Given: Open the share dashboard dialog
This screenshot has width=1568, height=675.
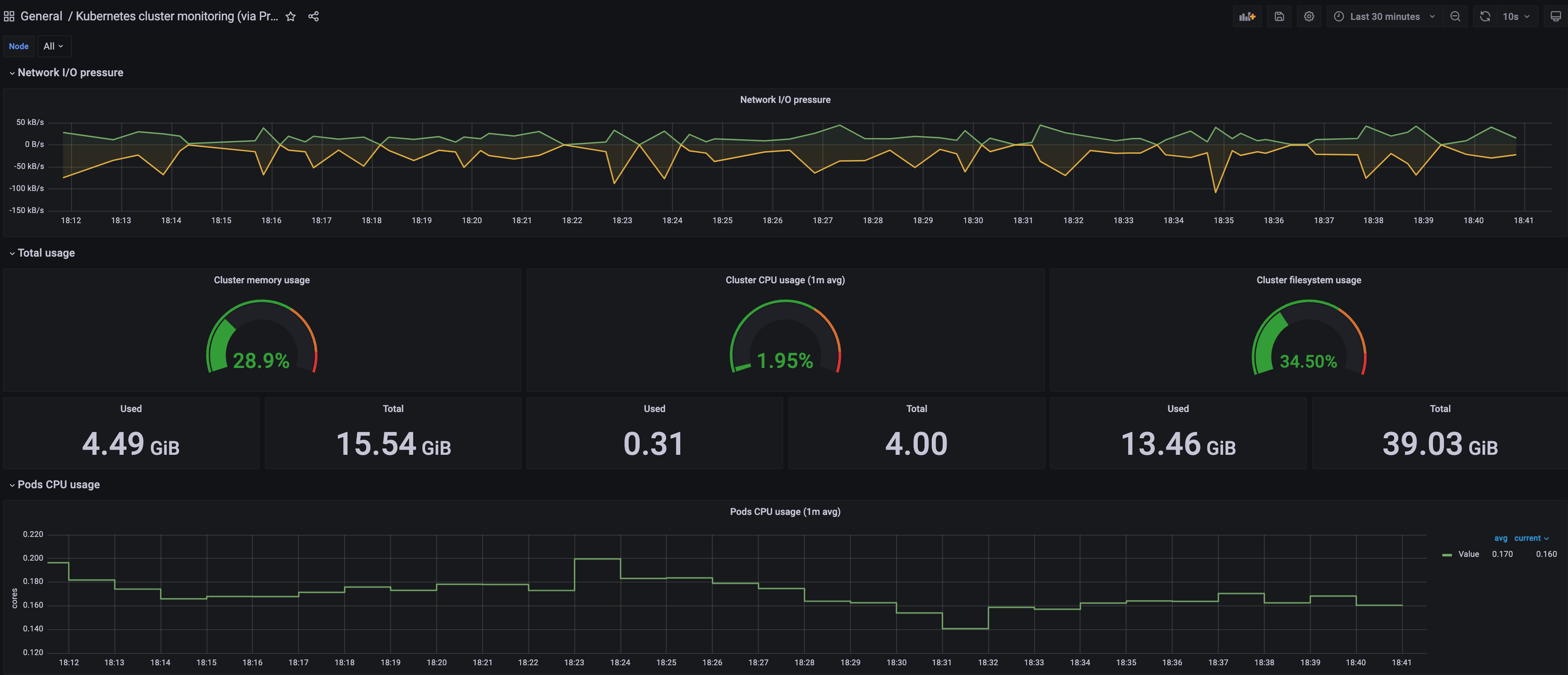Looking at the screenshot, I should pyautogui.click(x=314, y=17).
